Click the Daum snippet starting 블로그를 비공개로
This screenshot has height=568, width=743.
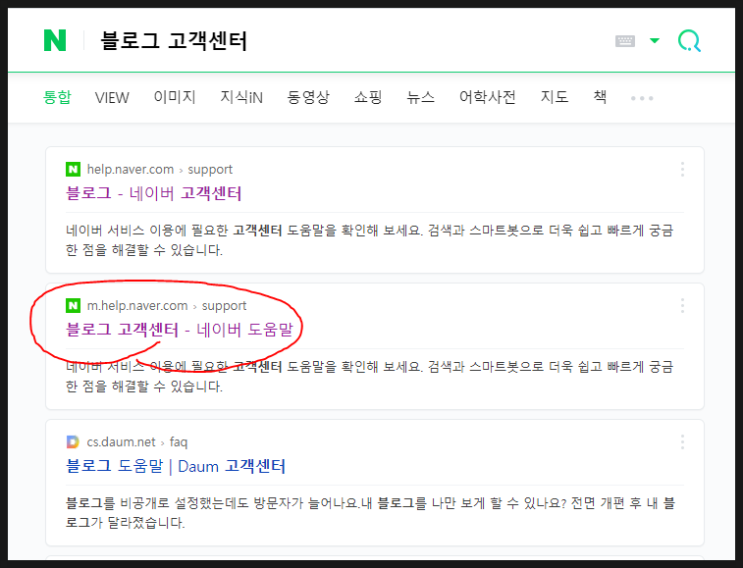point(370,513)
